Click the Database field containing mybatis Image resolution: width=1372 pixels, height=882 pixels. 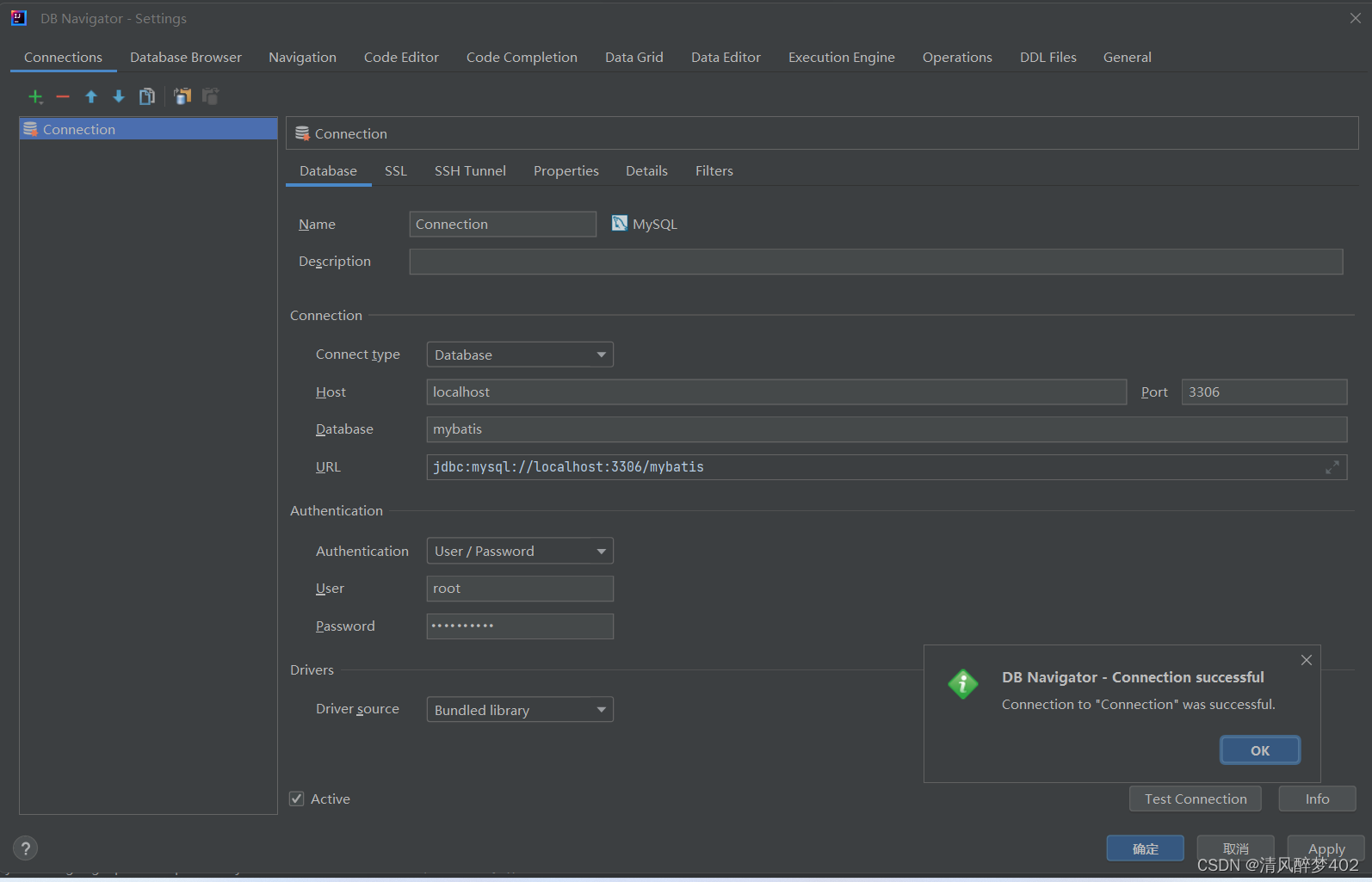[887, 429]
